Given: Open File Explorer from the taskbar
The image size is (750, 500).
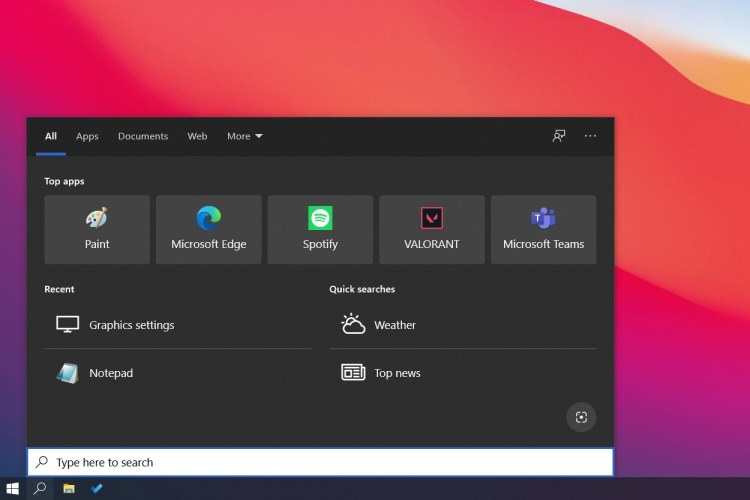Looking at the screenshot, I should click(69, 488).
